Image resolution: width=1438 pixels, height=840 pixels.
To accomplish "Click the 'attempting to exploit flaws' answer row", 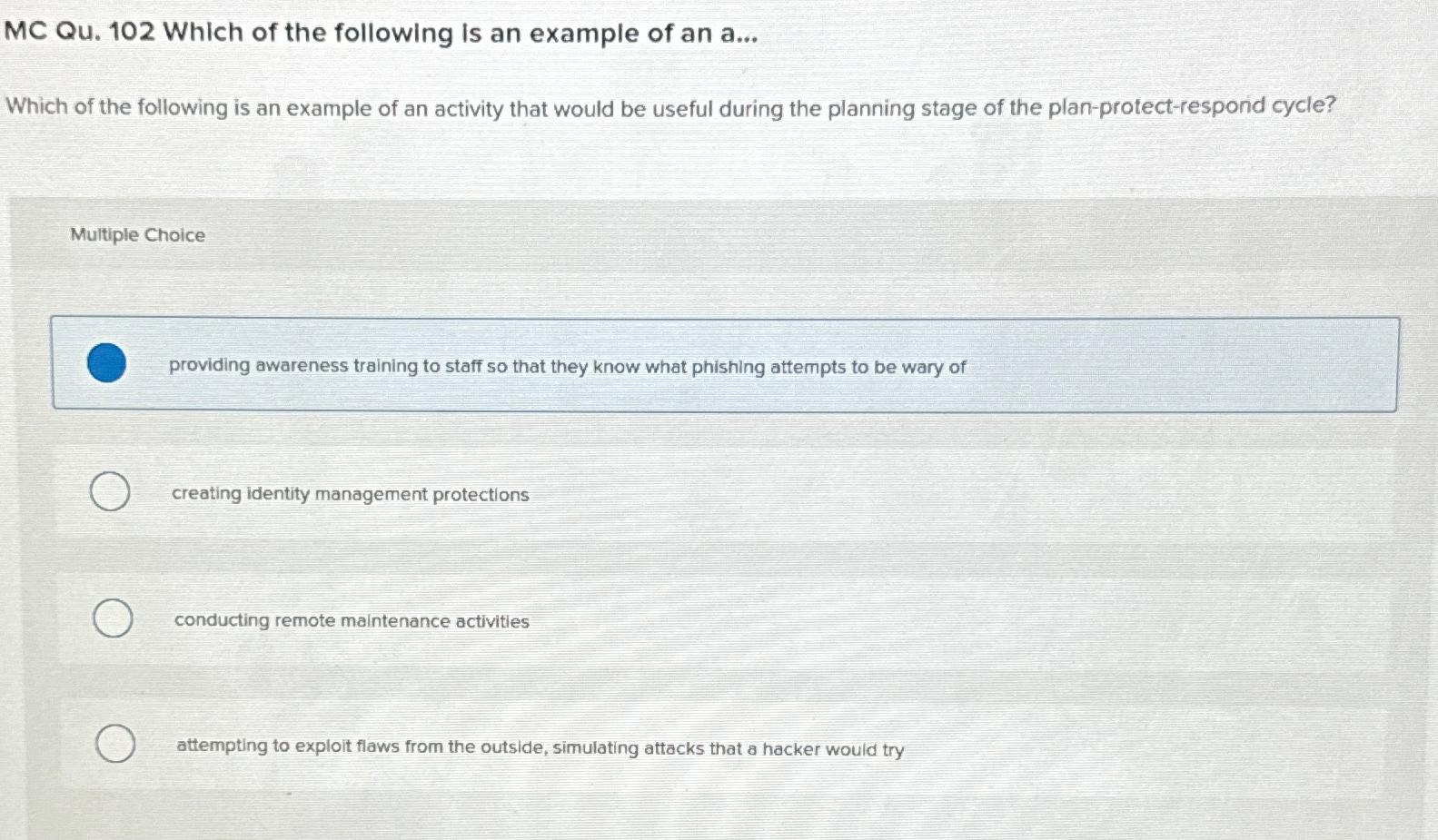I will point(538,747).
